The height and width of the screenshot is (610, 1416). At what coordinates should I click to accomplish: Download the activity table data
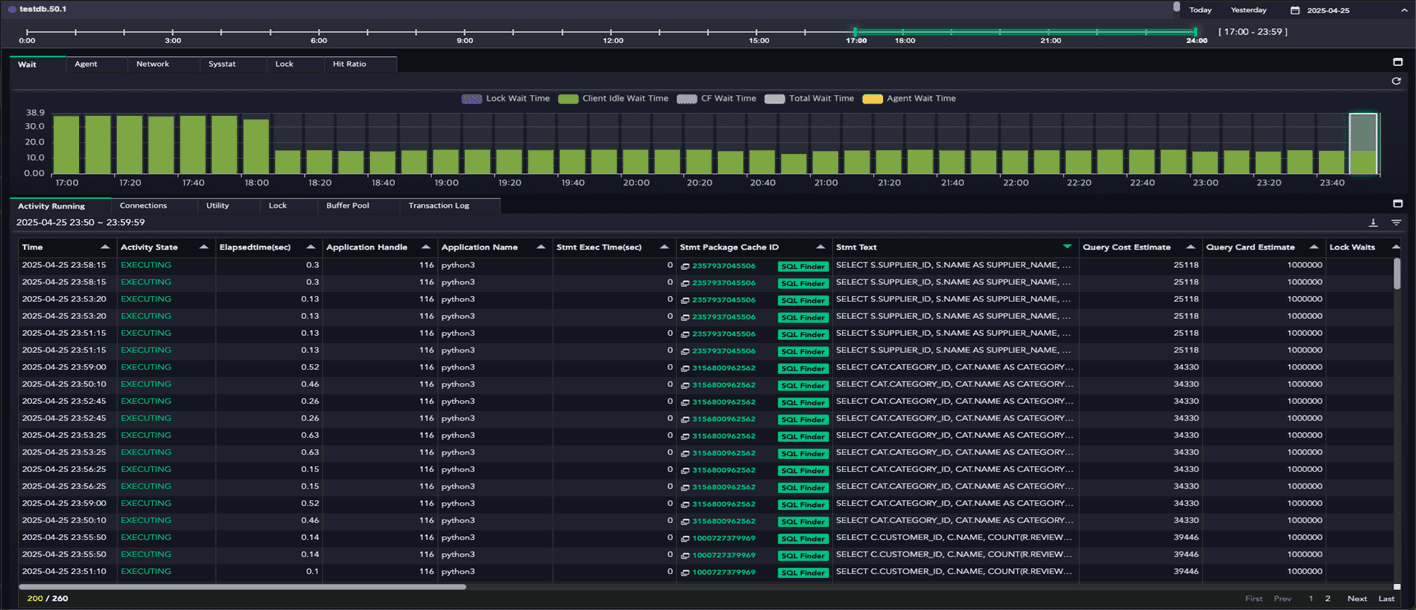[1373, 222]
